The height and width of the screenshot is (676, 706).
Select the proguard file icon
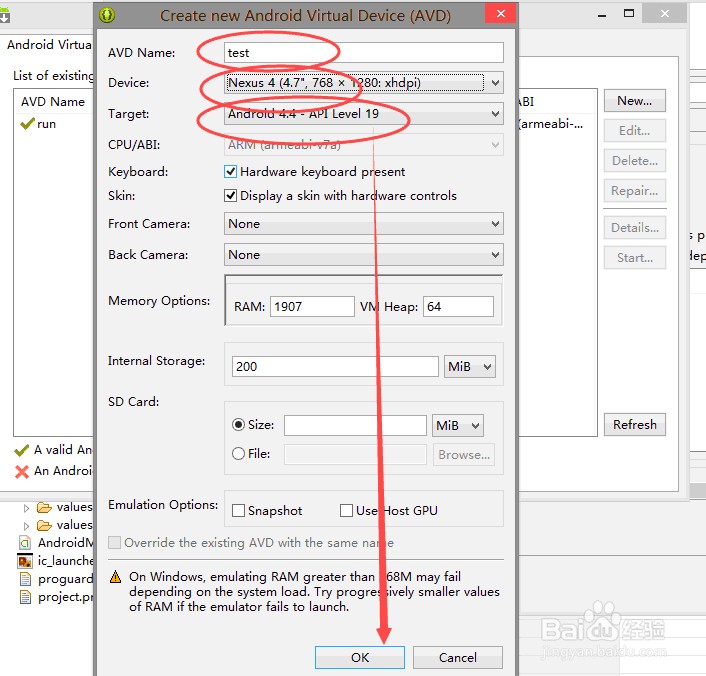(x=26, y=579)
